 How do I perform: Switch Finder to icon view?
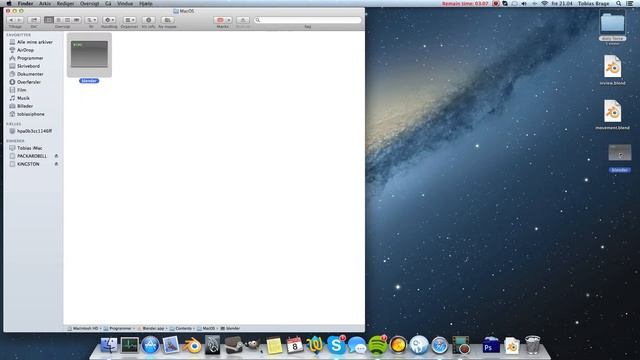(x=49, y=20)
